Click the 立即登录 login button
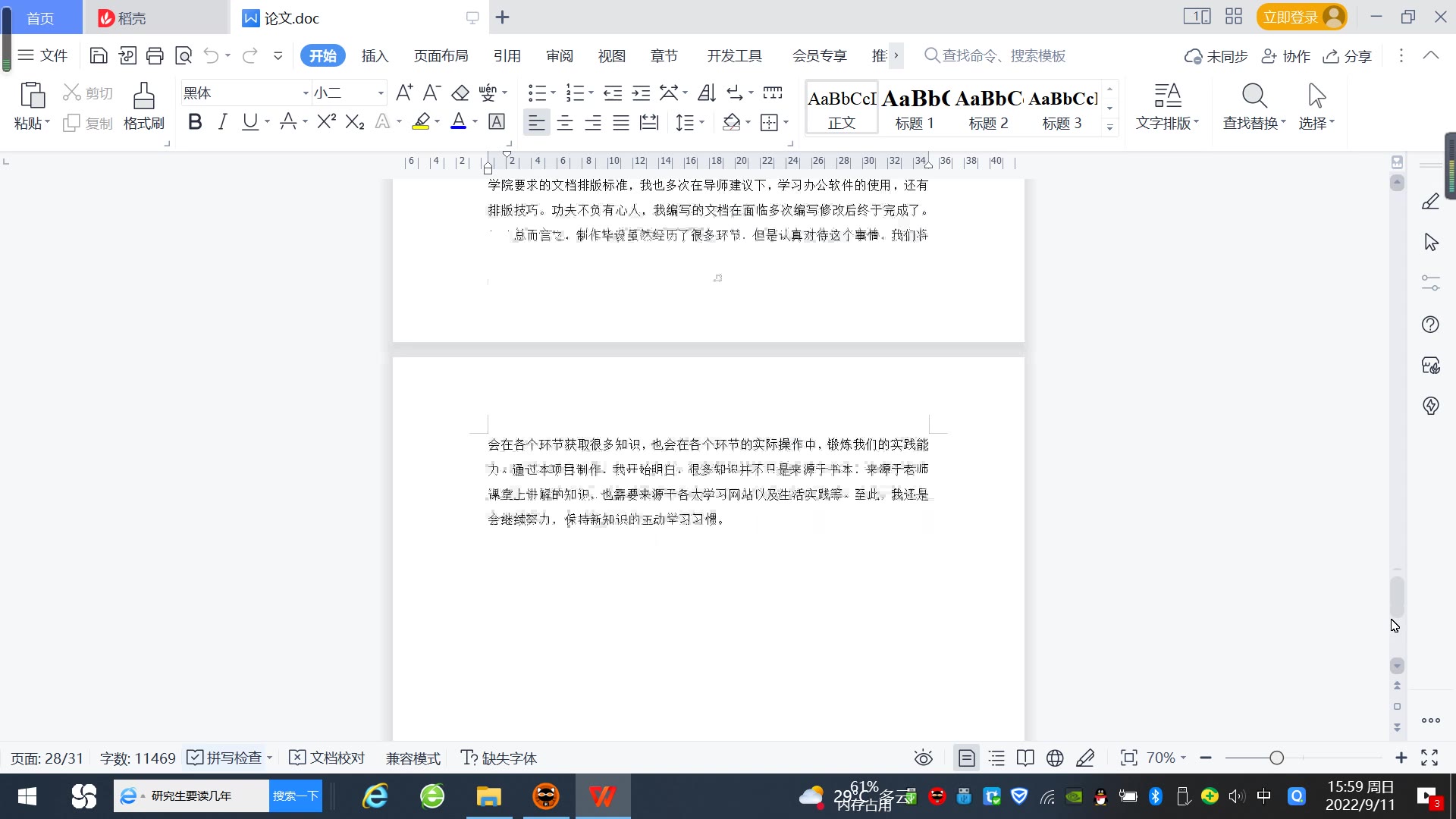The height and width of the screenshot is (819, 1456). coord(1291,17)
